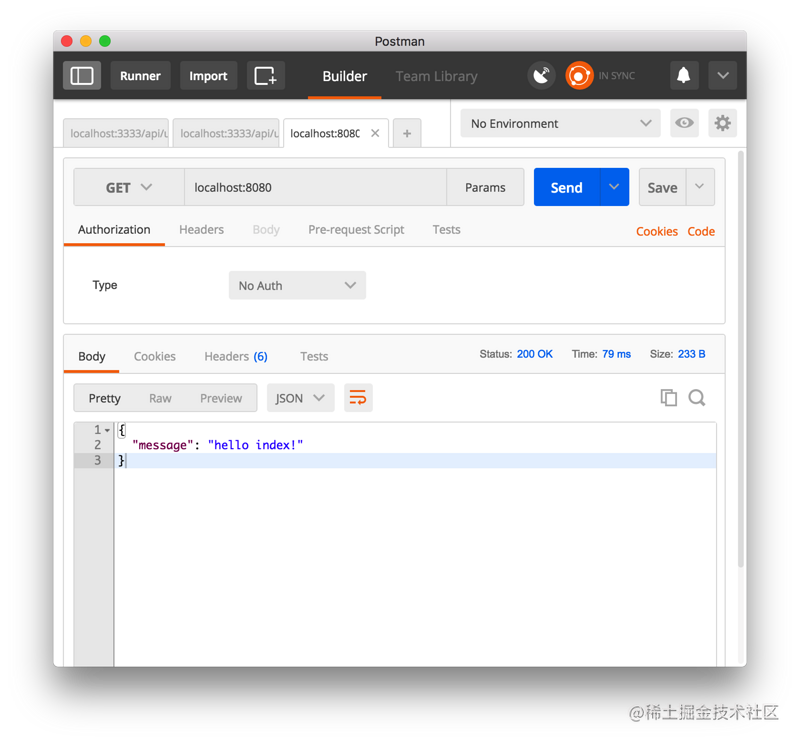
Task: Select the request Headers tab
Action: coord(202,230)
